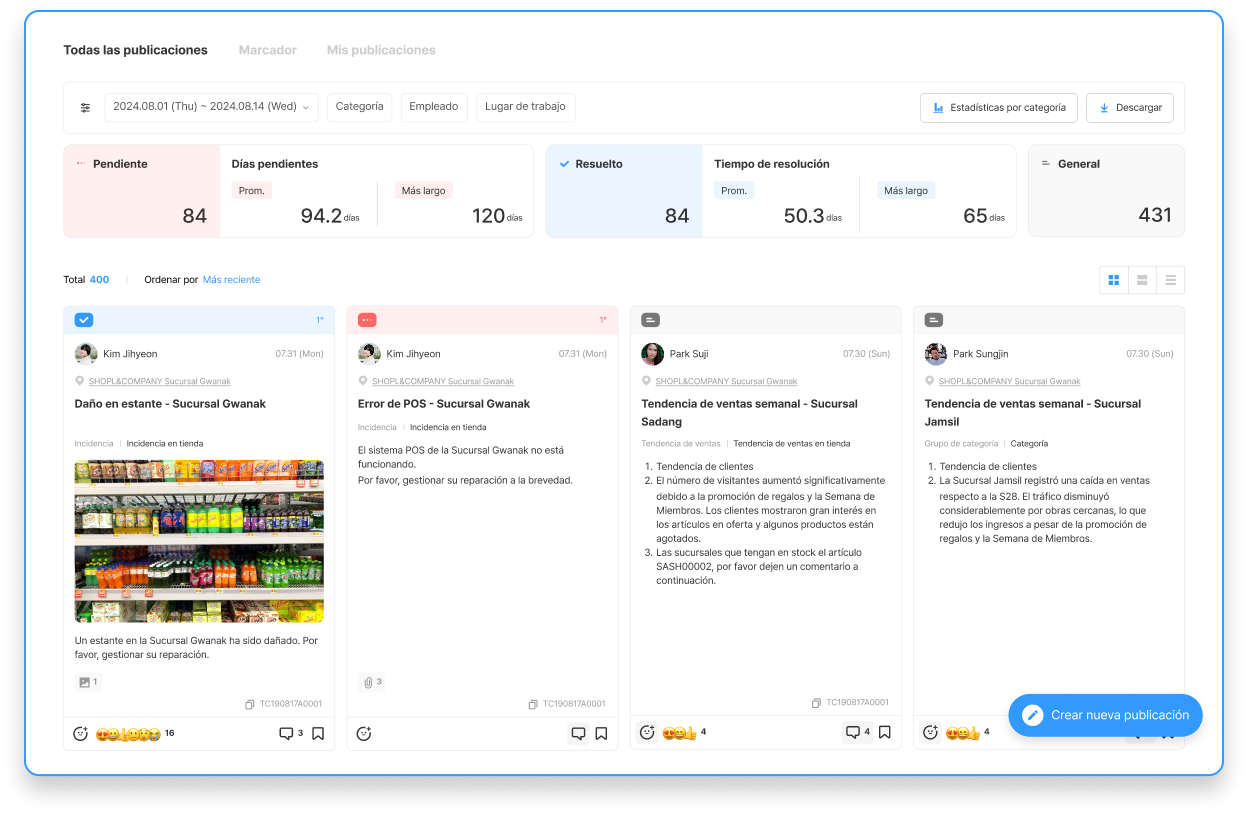This screenshot has width=1248, height=815.
Task: Click Incidencia en tienda category on Daño en estante card
Action: 165,443
